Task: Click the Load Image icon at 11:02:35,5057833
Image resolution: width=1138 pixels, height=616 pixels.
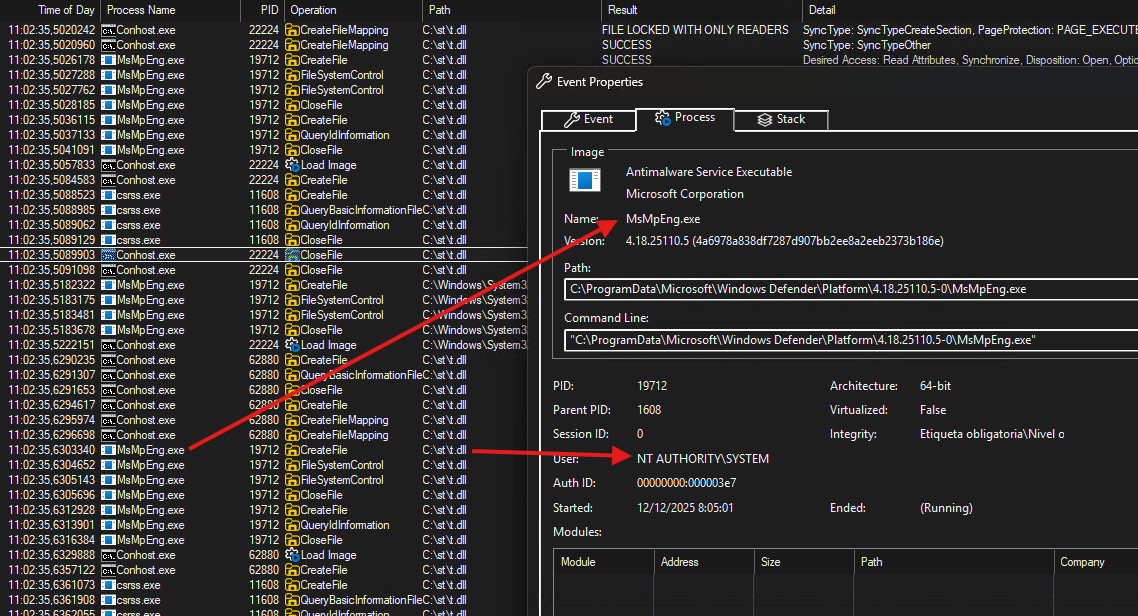Action: point(292,165)
